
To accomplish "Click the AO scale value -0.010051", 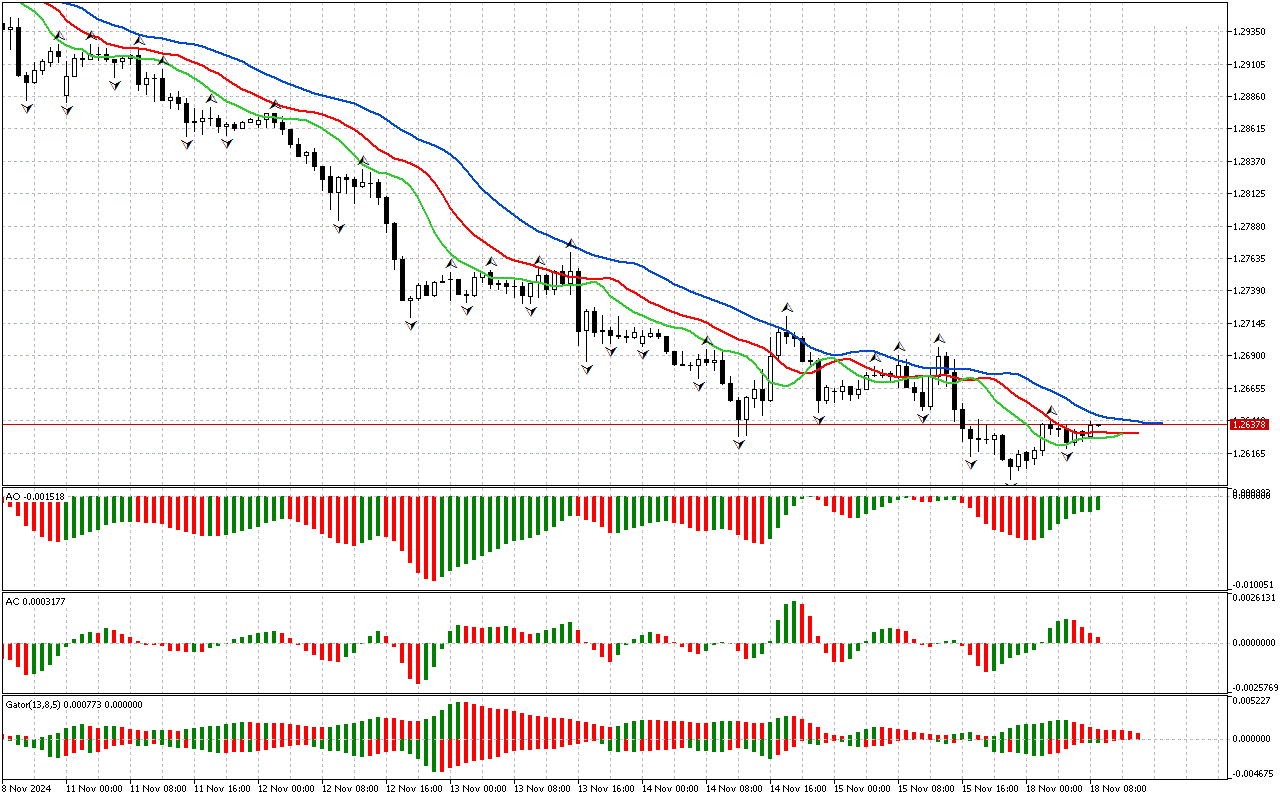I will pos(1254,584).
